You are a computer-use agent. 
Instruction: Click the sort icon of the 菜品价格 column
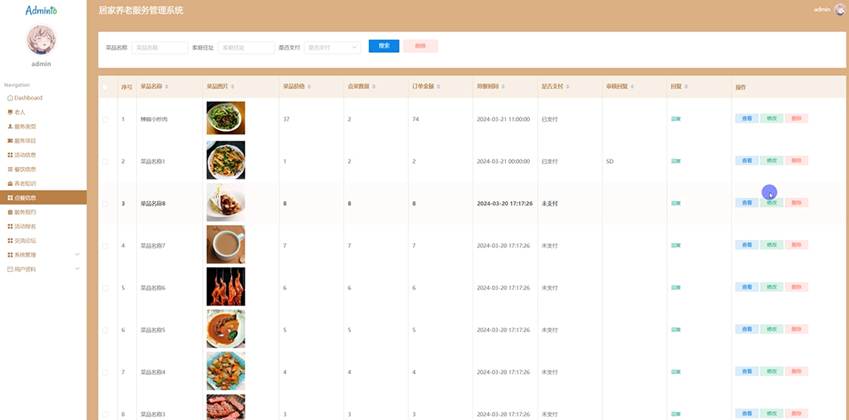click(x=309, y=87)
